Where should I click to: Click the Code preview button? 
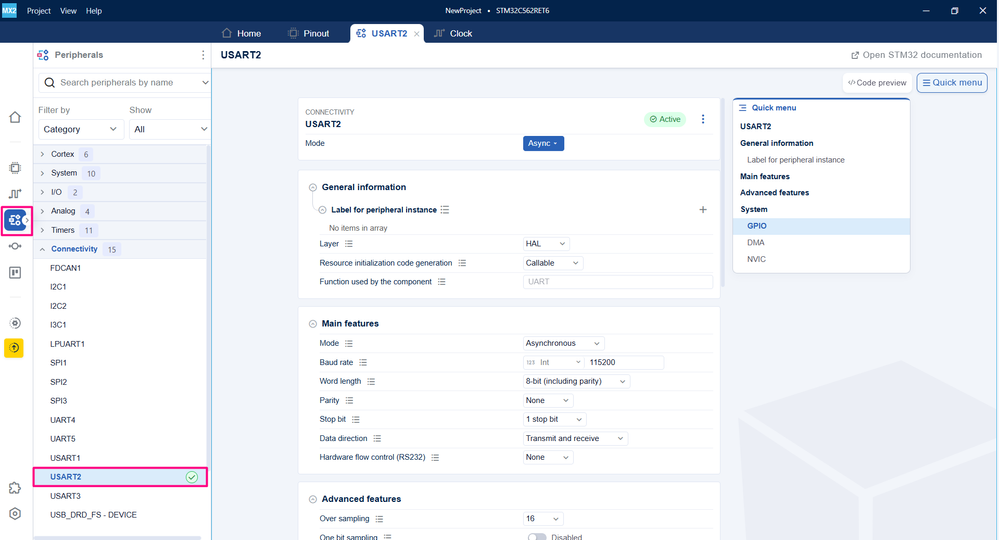coord(877,83)
